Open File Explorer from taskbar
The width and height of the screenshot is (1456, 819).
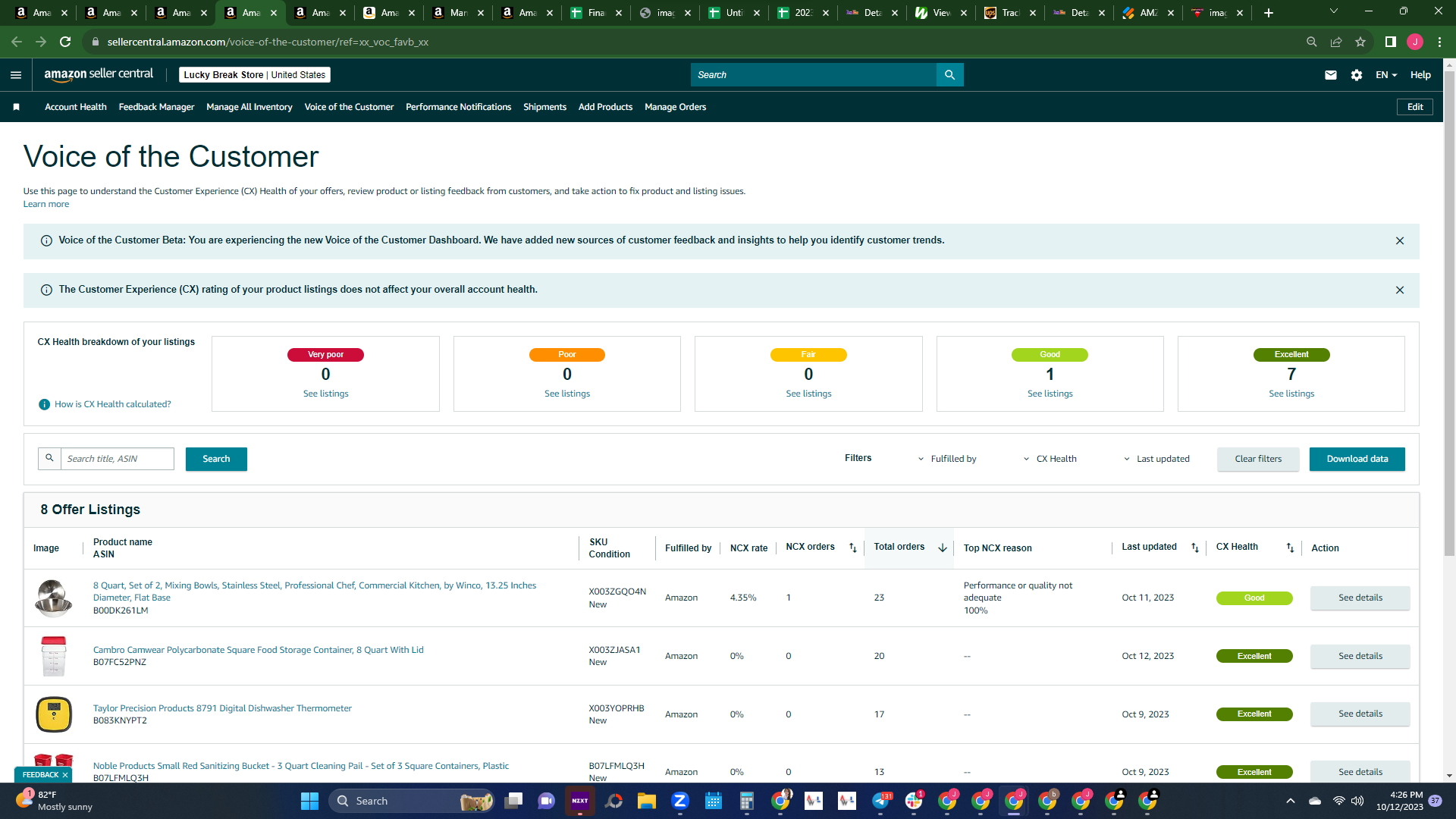point(646,801)
